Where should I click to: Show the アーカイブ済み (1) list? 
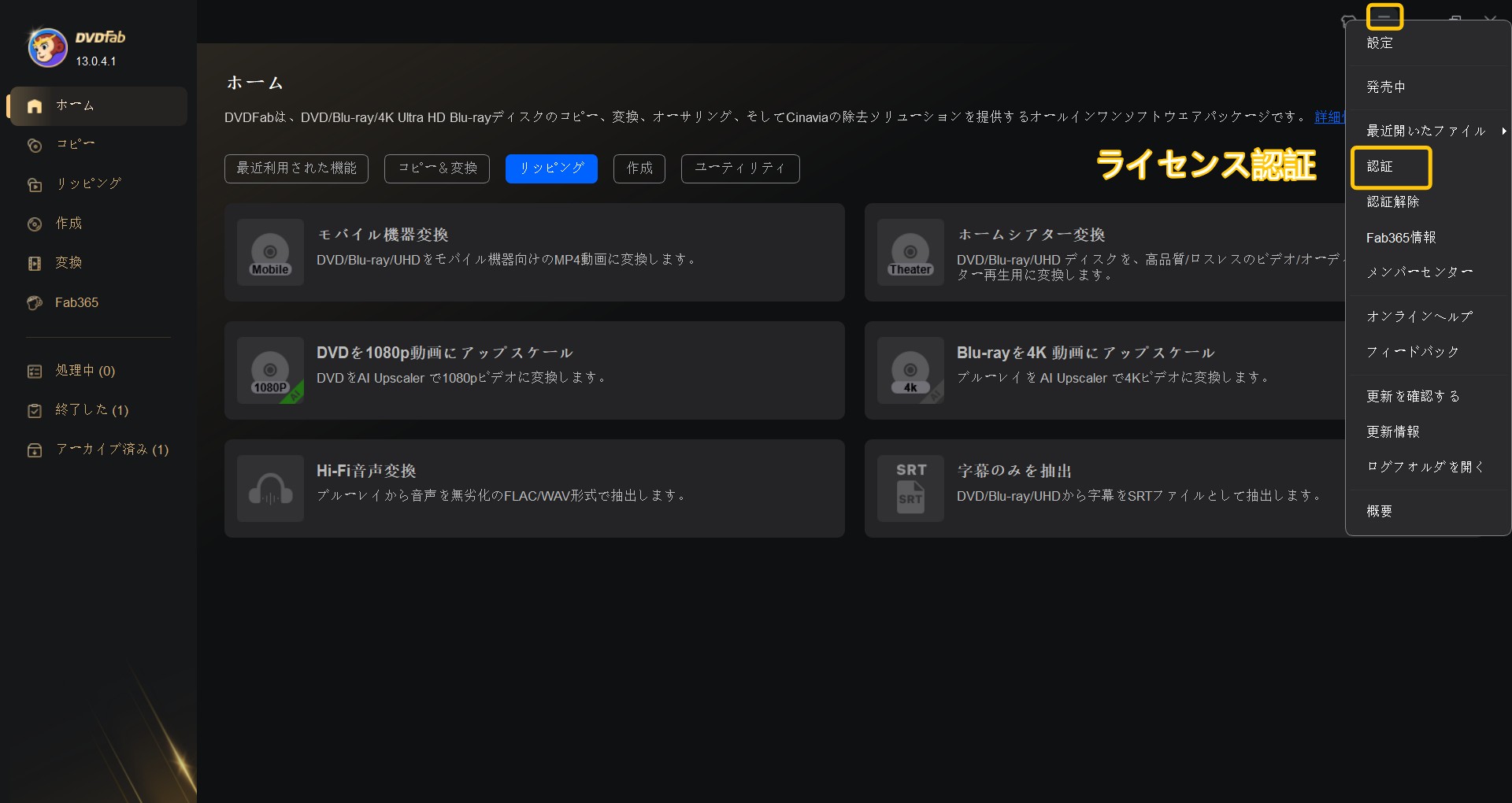pos(98,450)
